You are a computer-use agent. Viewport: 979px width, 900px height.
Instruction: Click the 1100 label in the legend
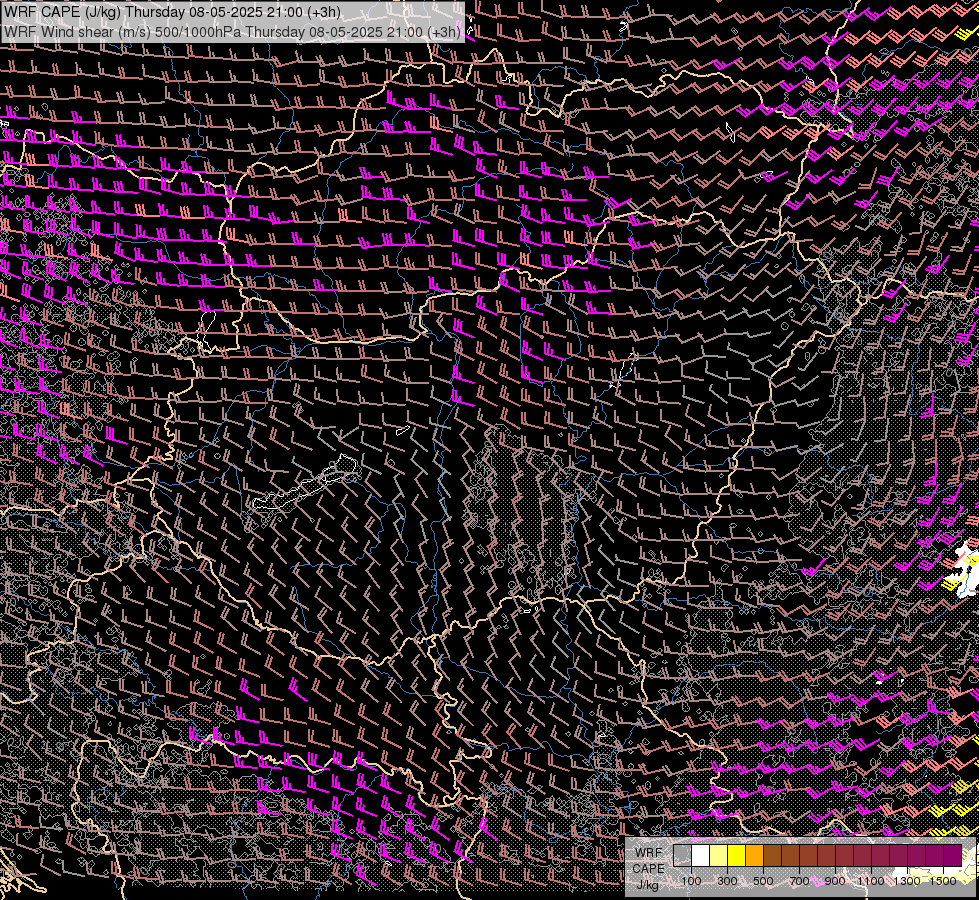(871, 881)
